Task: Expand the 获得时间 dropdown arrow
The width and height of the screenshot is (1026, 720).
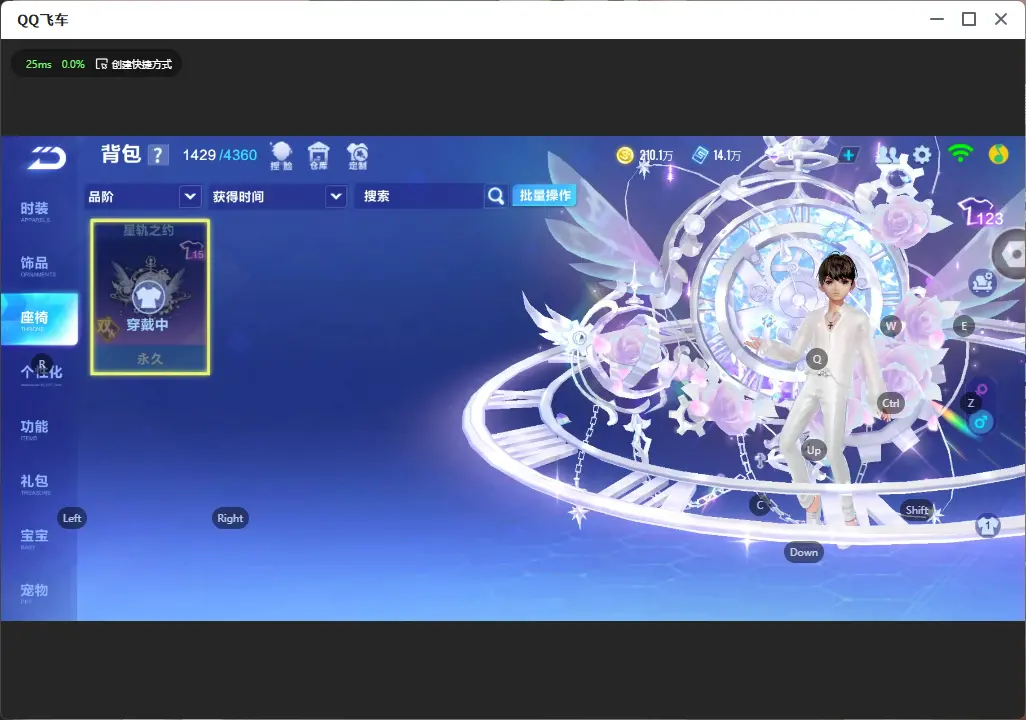Action: pos(336,196)
